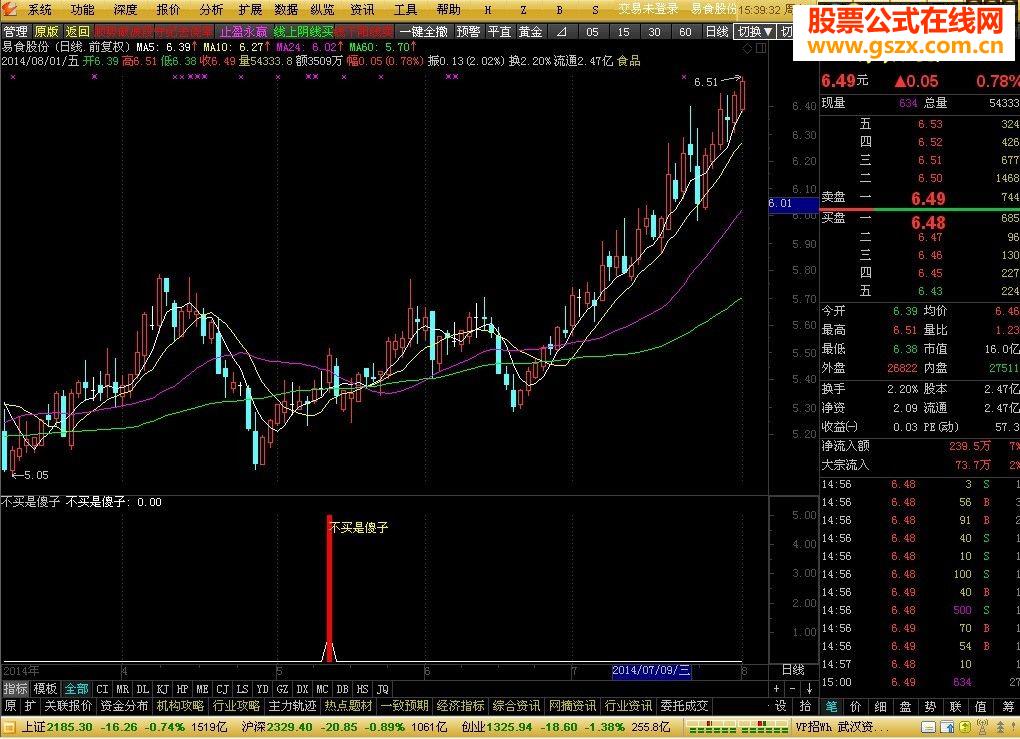Click the 一键全撤 button
This screenshot has width=1020, height=739.
[x=423, y=31]
